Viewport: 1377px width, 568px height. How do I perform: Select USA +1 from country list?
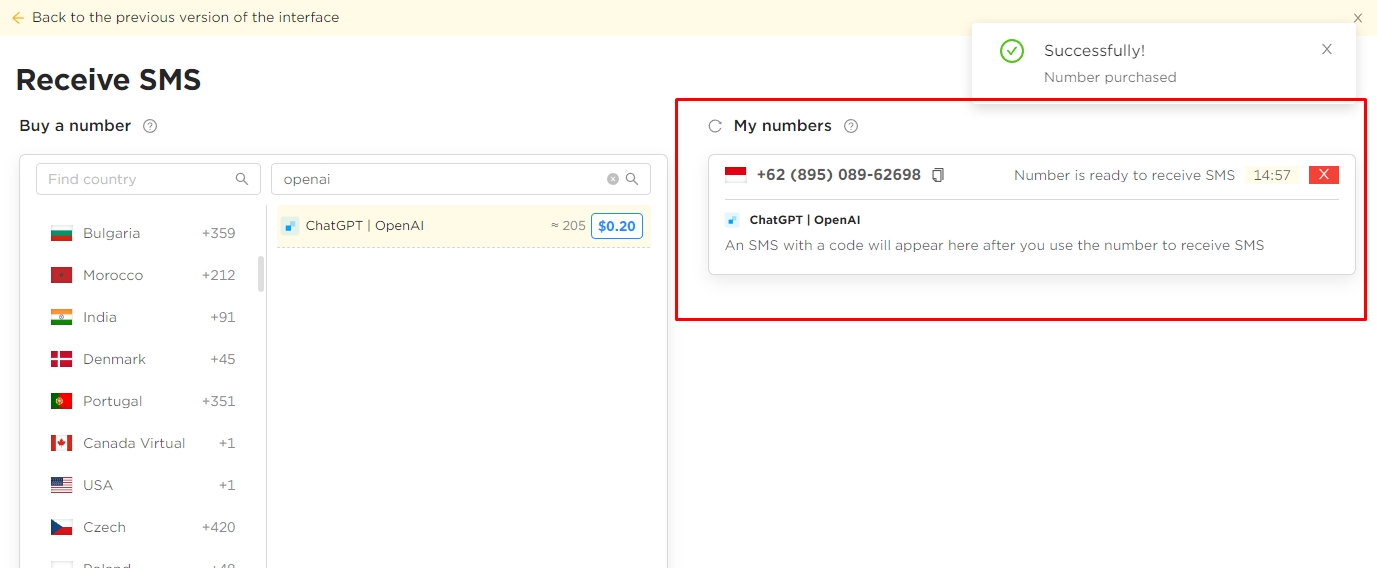(143, 485)
